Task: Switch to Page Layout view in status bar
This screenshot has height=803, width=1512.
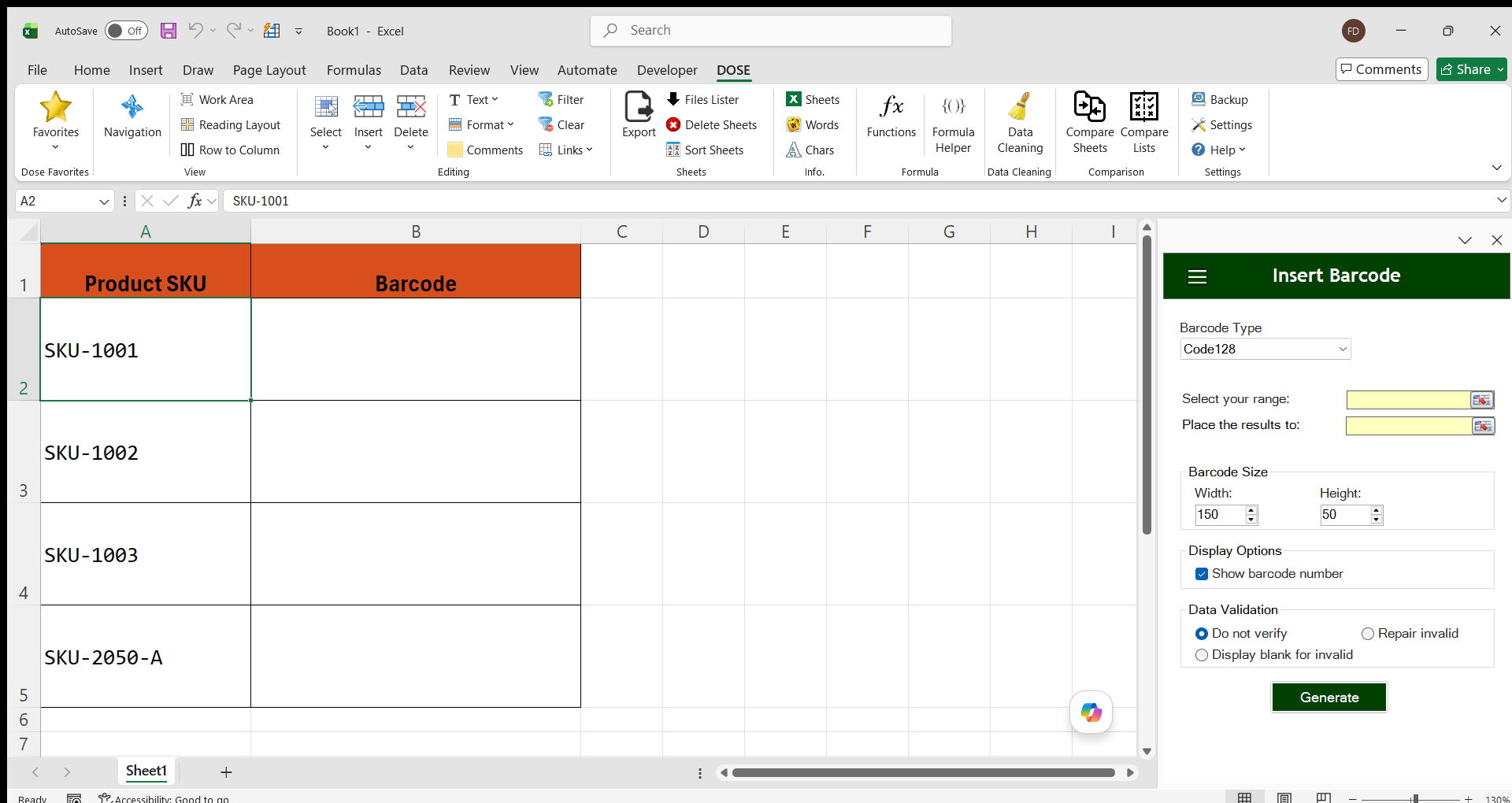Action: point(1284,797)
